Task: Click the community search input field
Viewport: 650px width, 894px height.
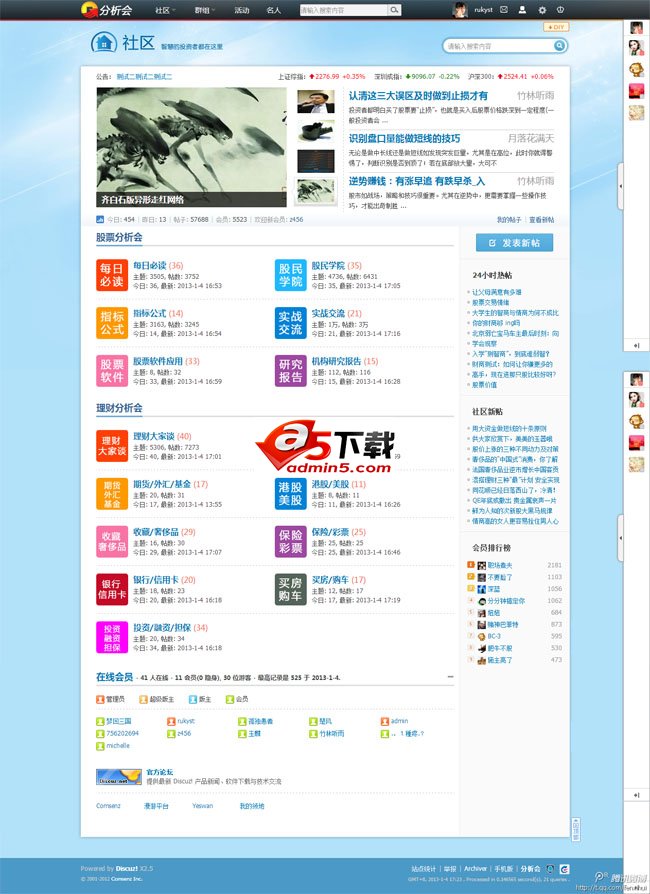Action: coord(498,46)
